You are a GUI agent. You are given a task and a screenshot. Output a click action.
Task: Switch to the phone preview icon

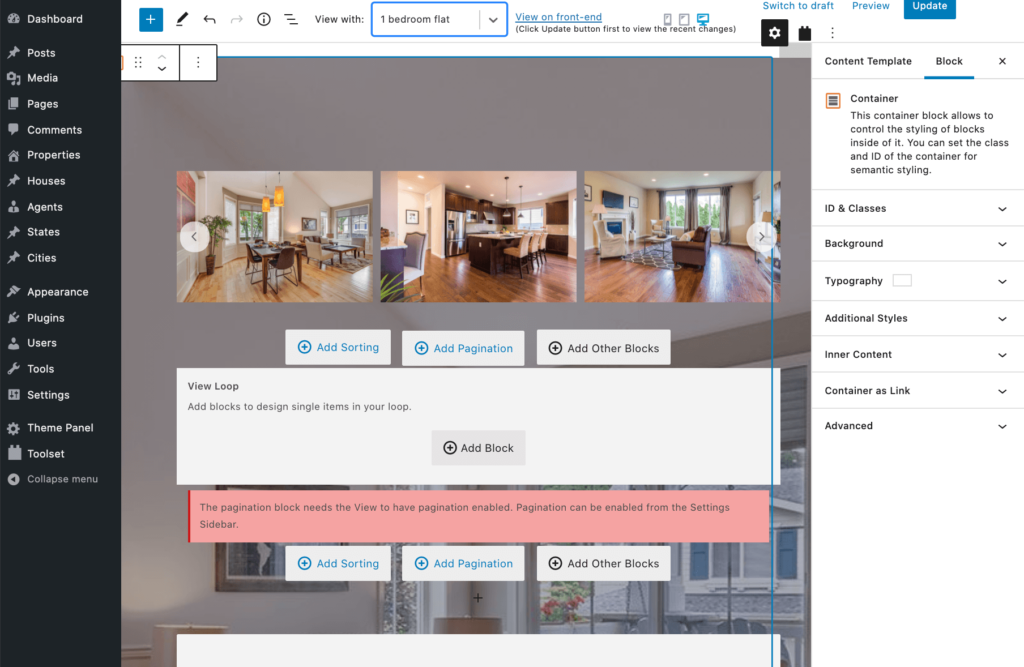click(x=667, y=20)
